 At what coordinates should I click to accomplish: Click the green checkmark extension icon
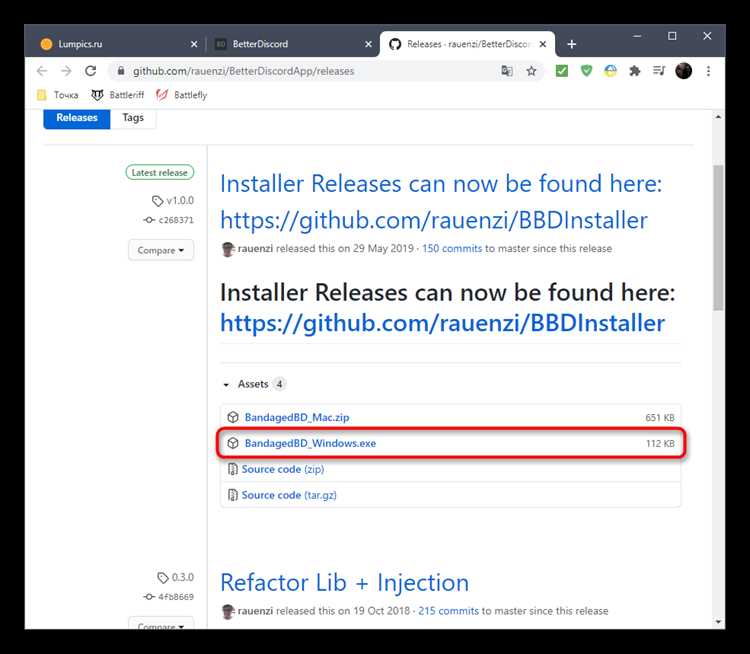pyautogui.click(x=562, y=71)
